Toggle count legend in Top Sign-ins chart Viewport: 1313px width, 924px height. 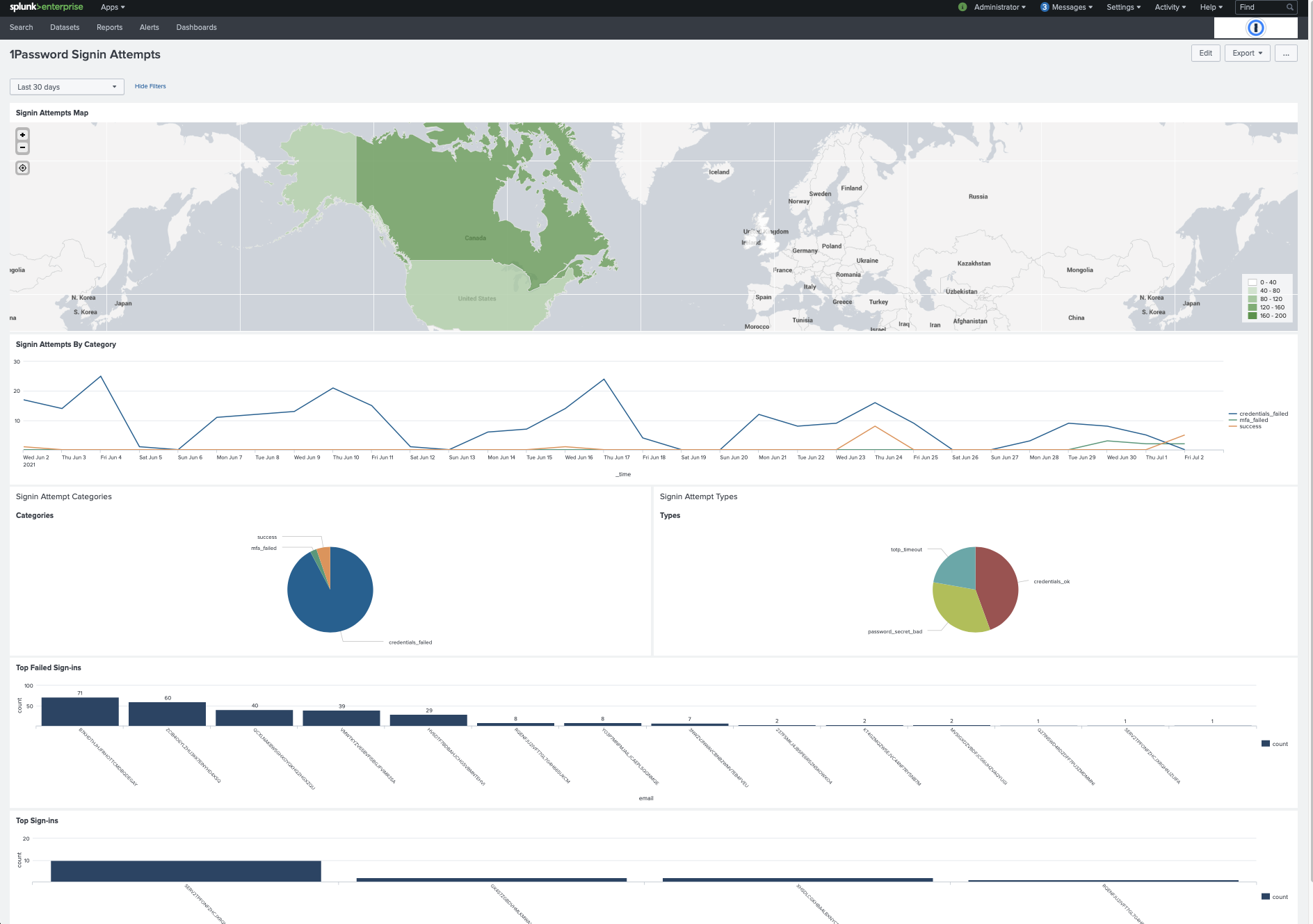[x=1275, y=897]
